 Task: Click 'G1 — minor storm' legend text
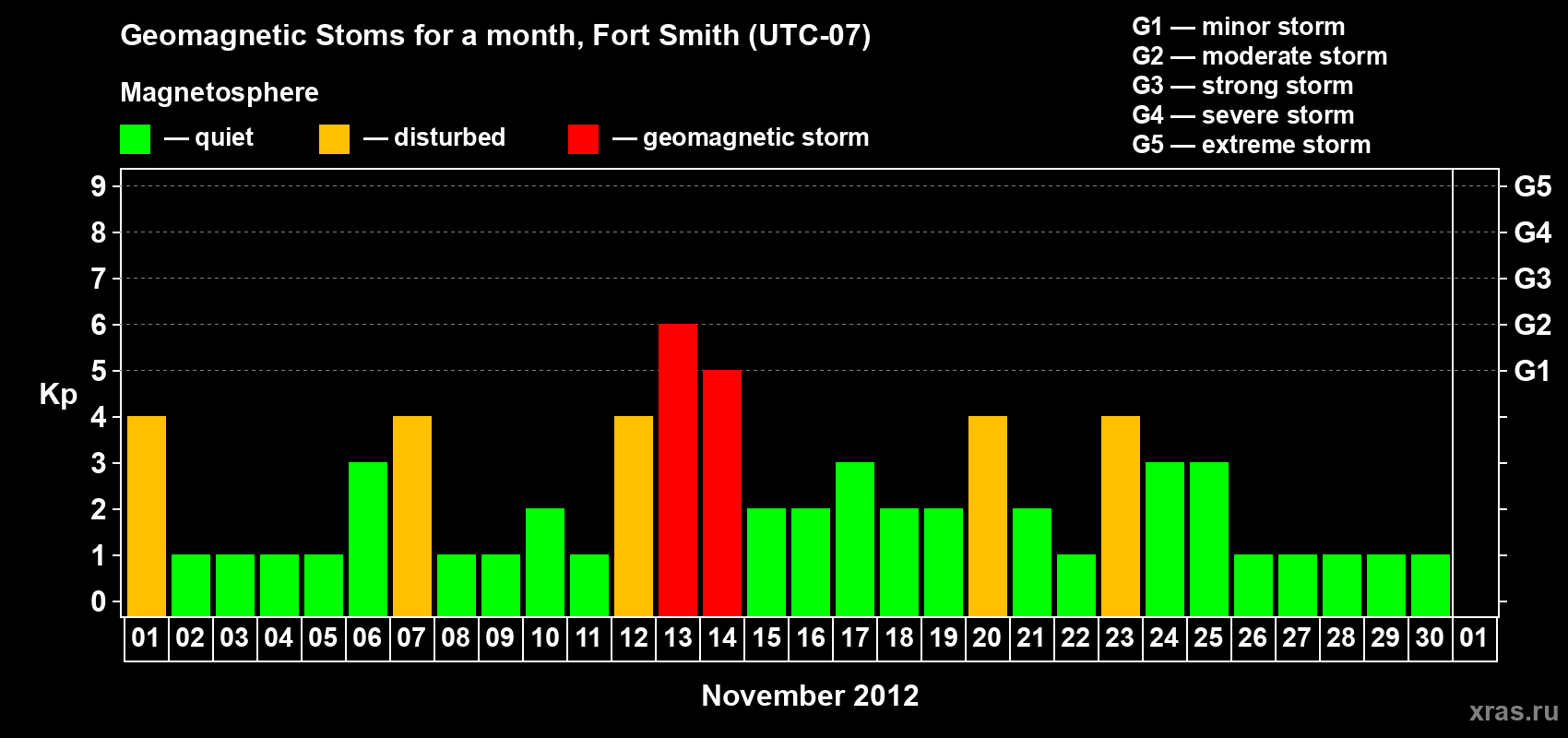pyautogui.click(x=1239, y=27)
